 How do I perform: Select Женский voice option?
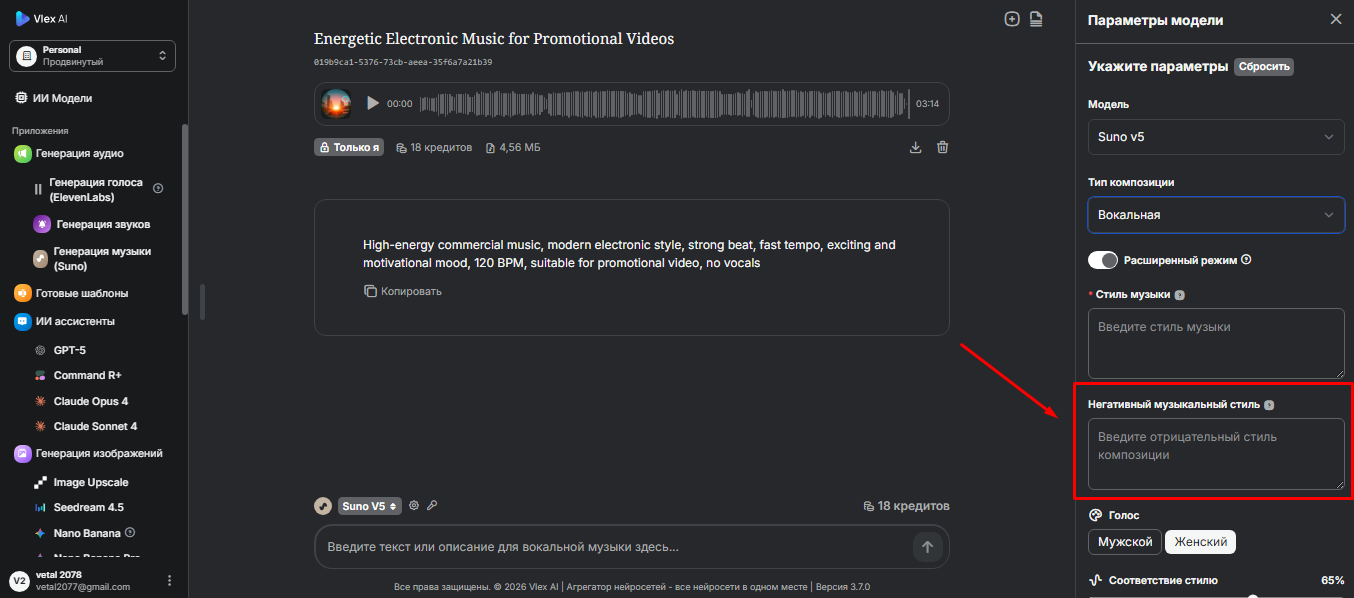point(1200,542)
